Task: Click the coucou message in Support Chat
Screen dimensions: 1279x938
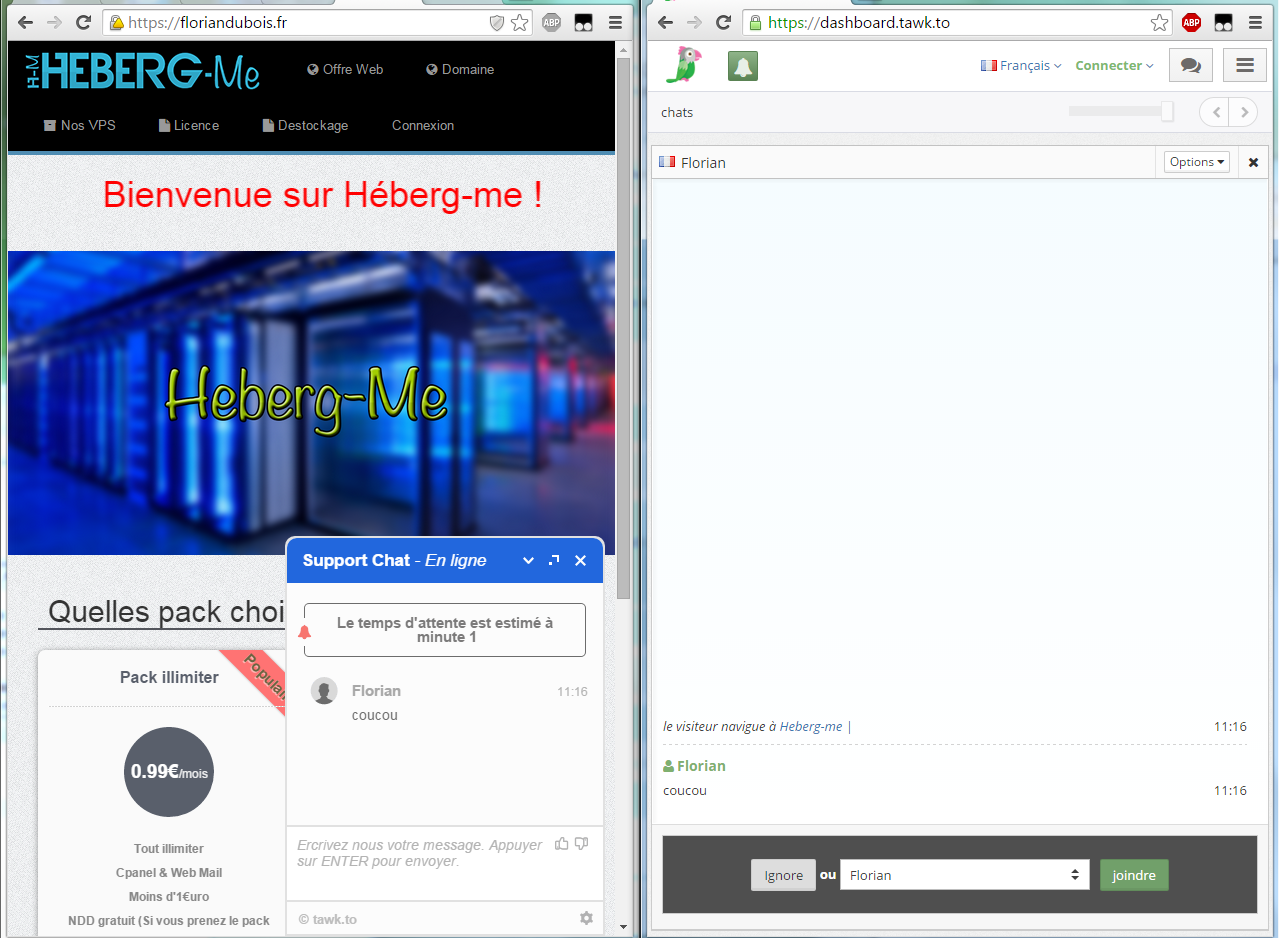Action: pos(375,715)
